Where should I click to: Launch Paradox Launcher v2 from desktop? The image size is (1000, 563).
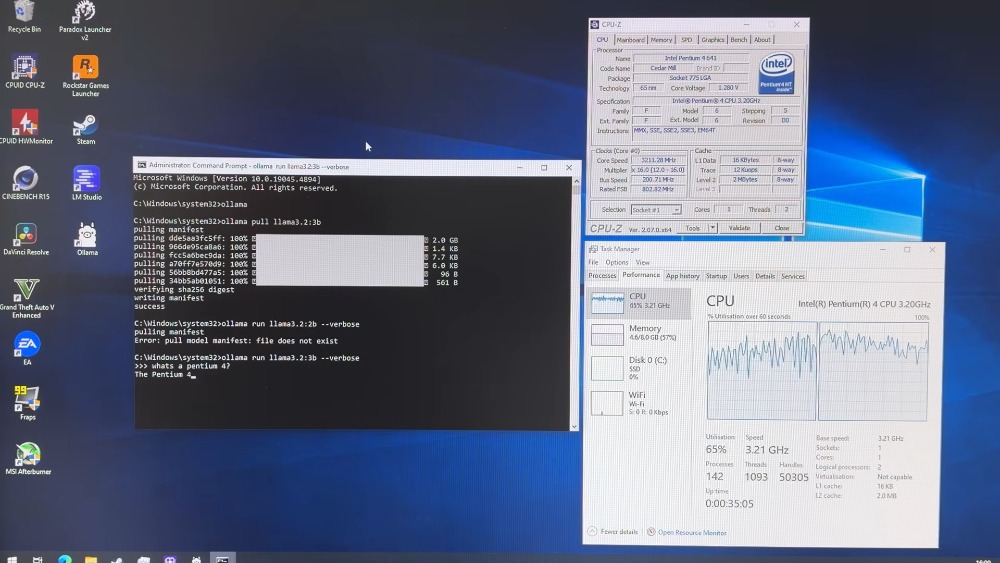[85, 20]
